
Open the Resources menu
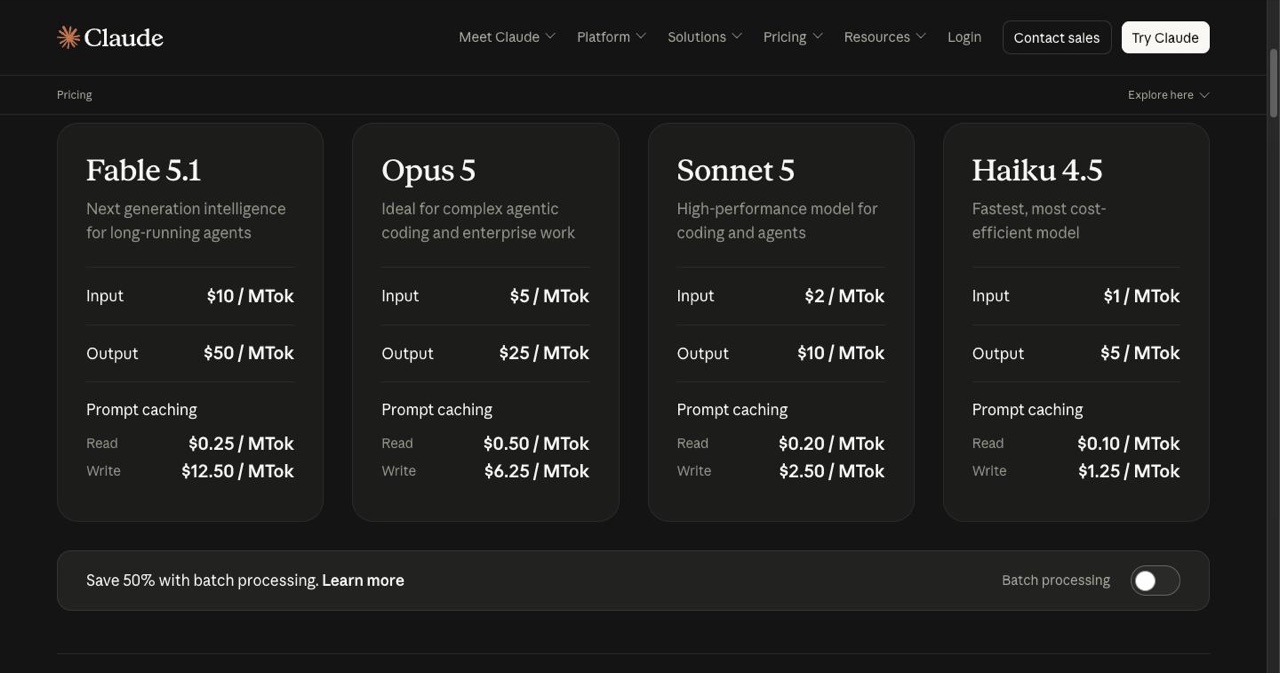(x=885, y=37)
